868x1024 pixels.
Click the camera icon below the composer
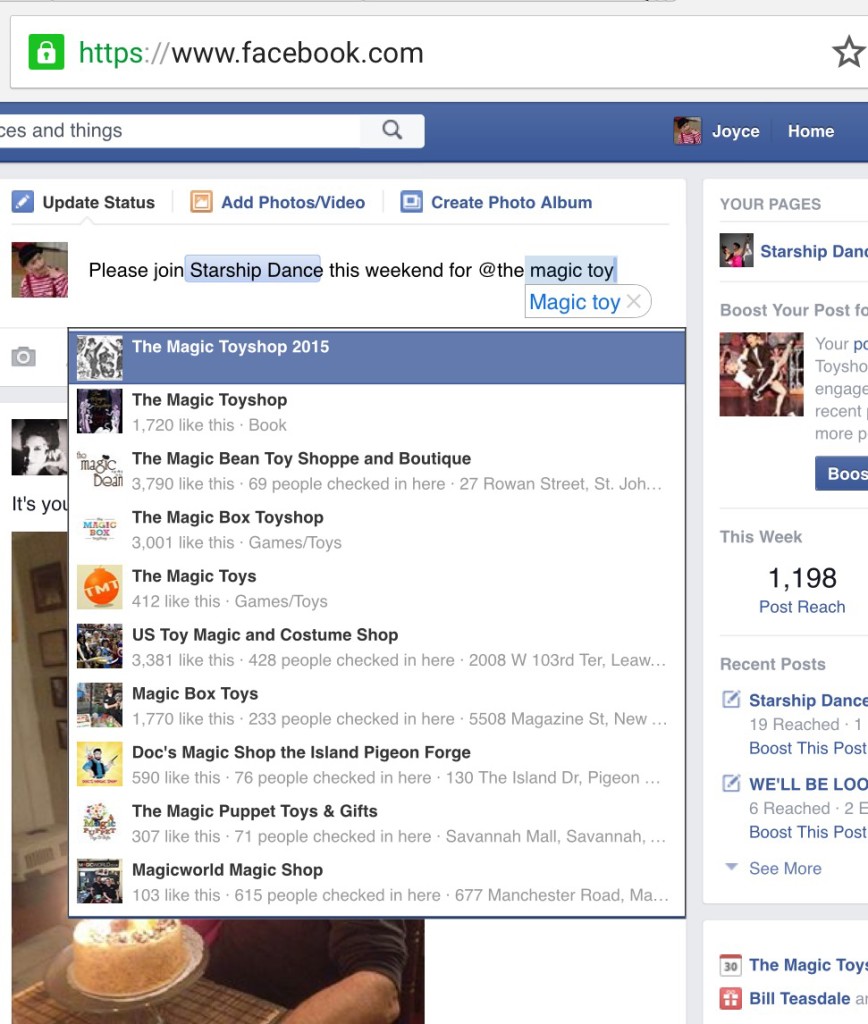pos(24,357)
